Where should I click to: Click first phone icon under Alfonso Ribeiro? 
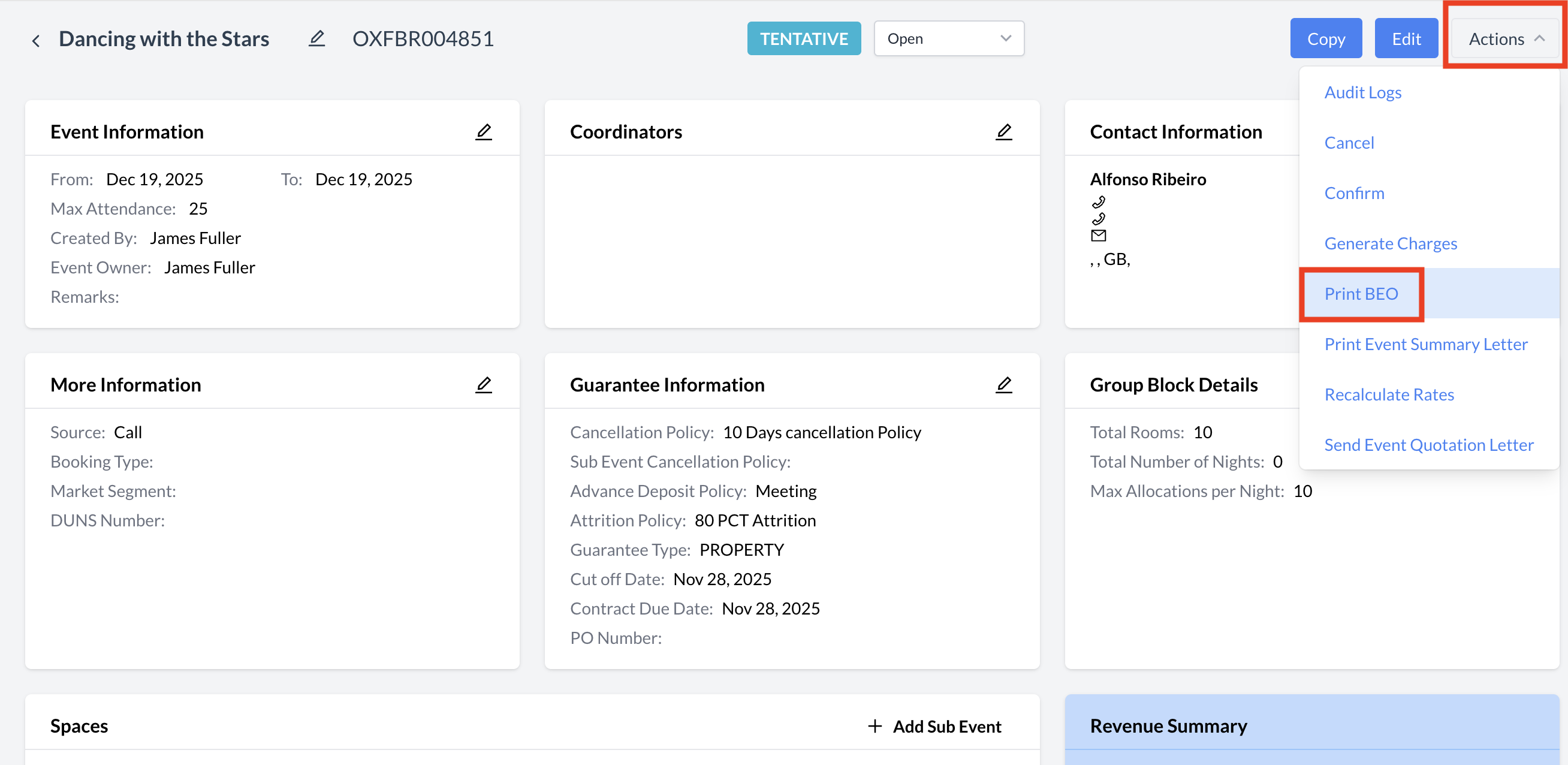[1098, 201]
